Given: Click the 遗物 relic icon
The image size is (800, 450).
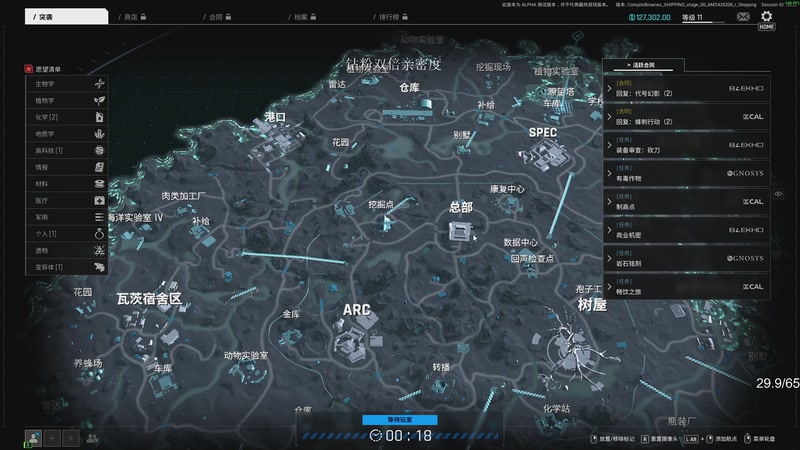Looking at the screenshot, I should click(99, 251).
